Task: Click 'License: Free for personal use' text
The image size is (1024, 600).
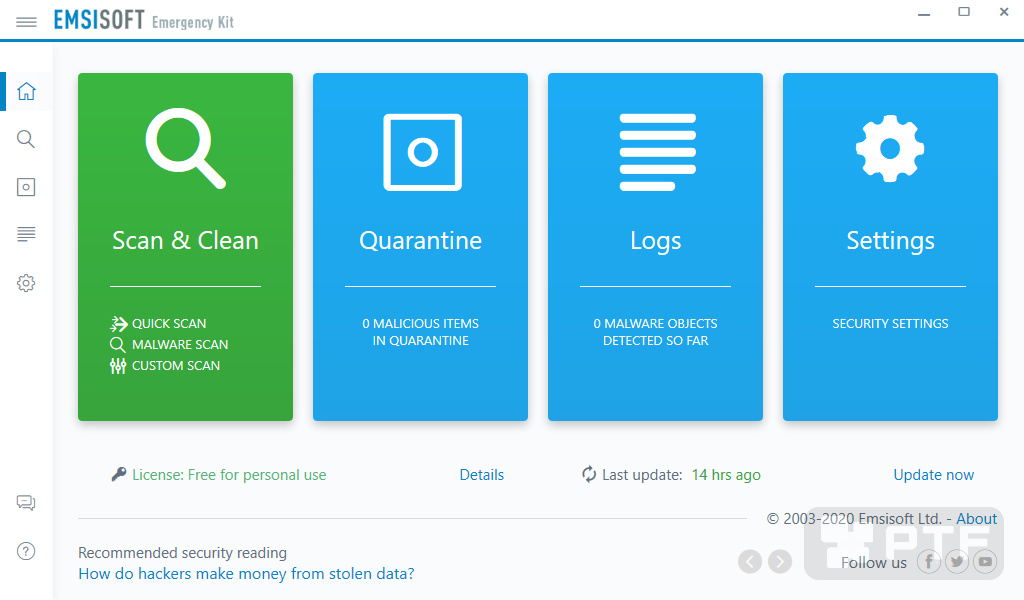Action: pyautogui.click(x=229, y=475)
